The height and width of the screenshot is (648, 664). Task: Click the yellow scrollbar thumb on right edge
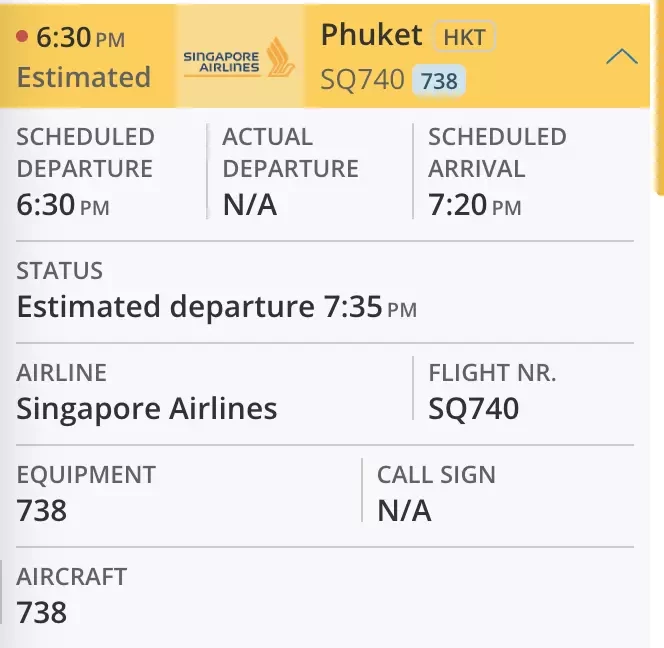tap(659, 98)
